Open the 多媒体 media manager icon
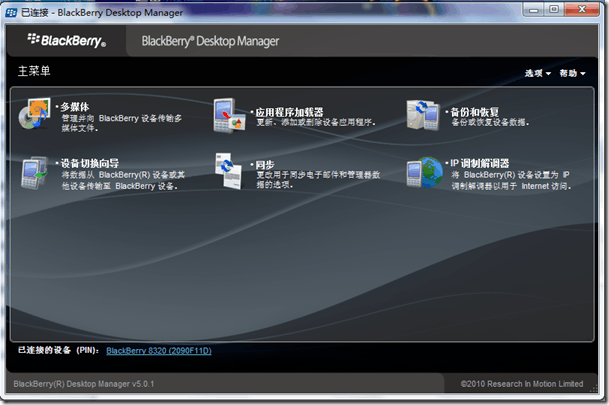This screenshot has width=609, height=405. (x=35, y=113)
